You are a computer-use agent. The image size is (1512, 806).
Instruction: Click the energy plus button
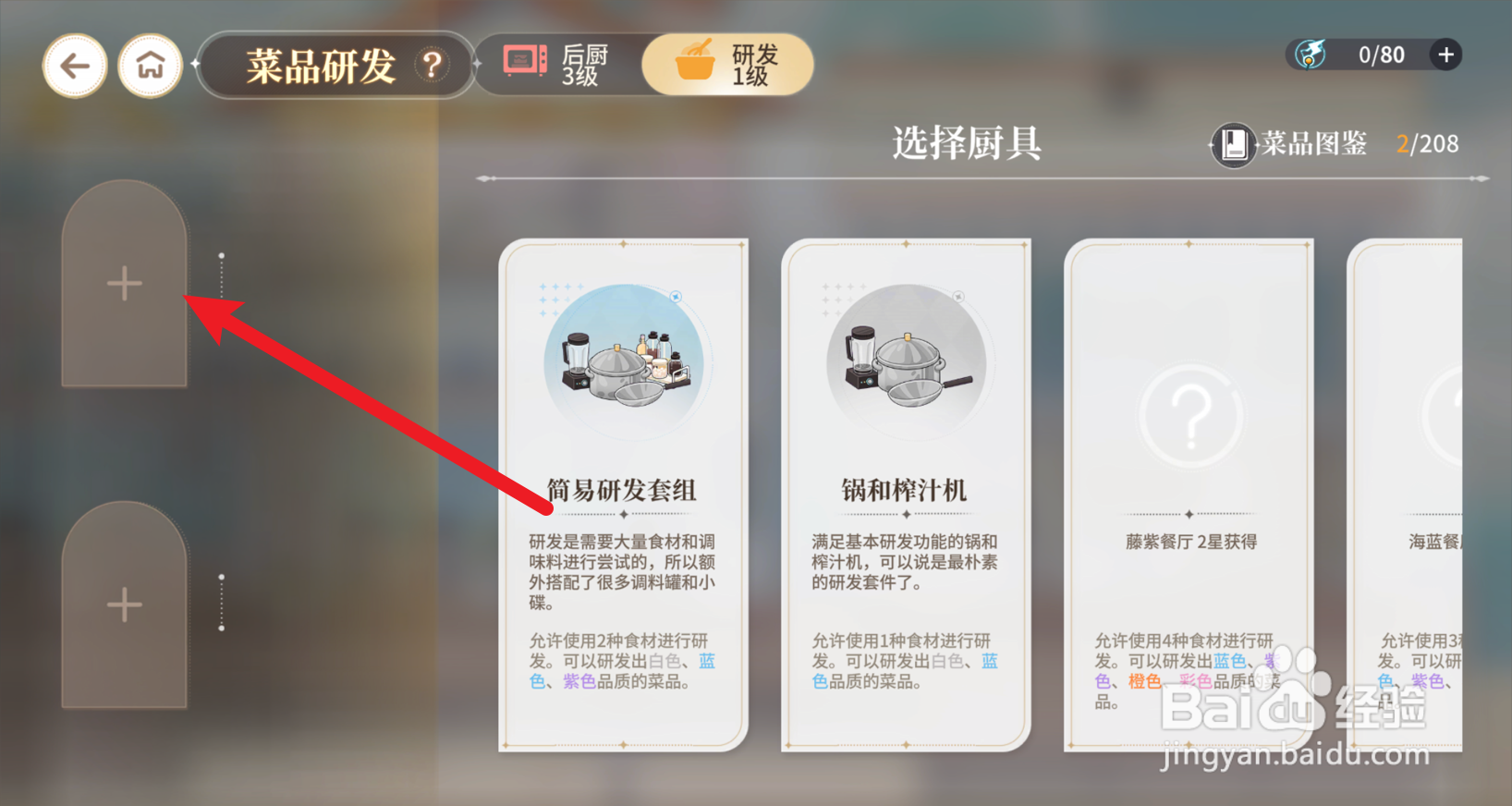point(1446,55)
